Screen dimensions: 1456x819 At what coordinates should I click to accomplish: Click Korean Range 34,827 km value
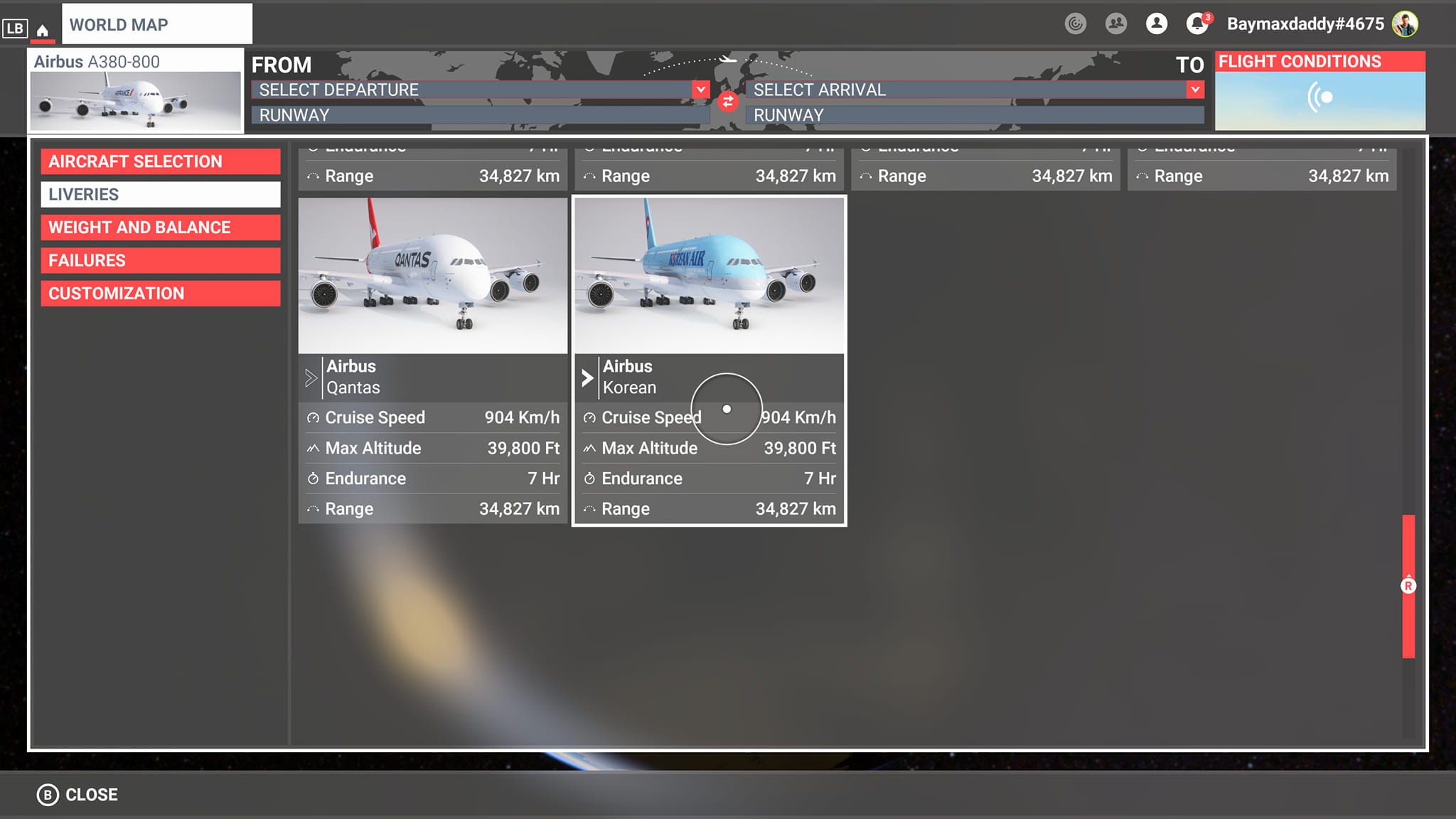coord(796,509)
